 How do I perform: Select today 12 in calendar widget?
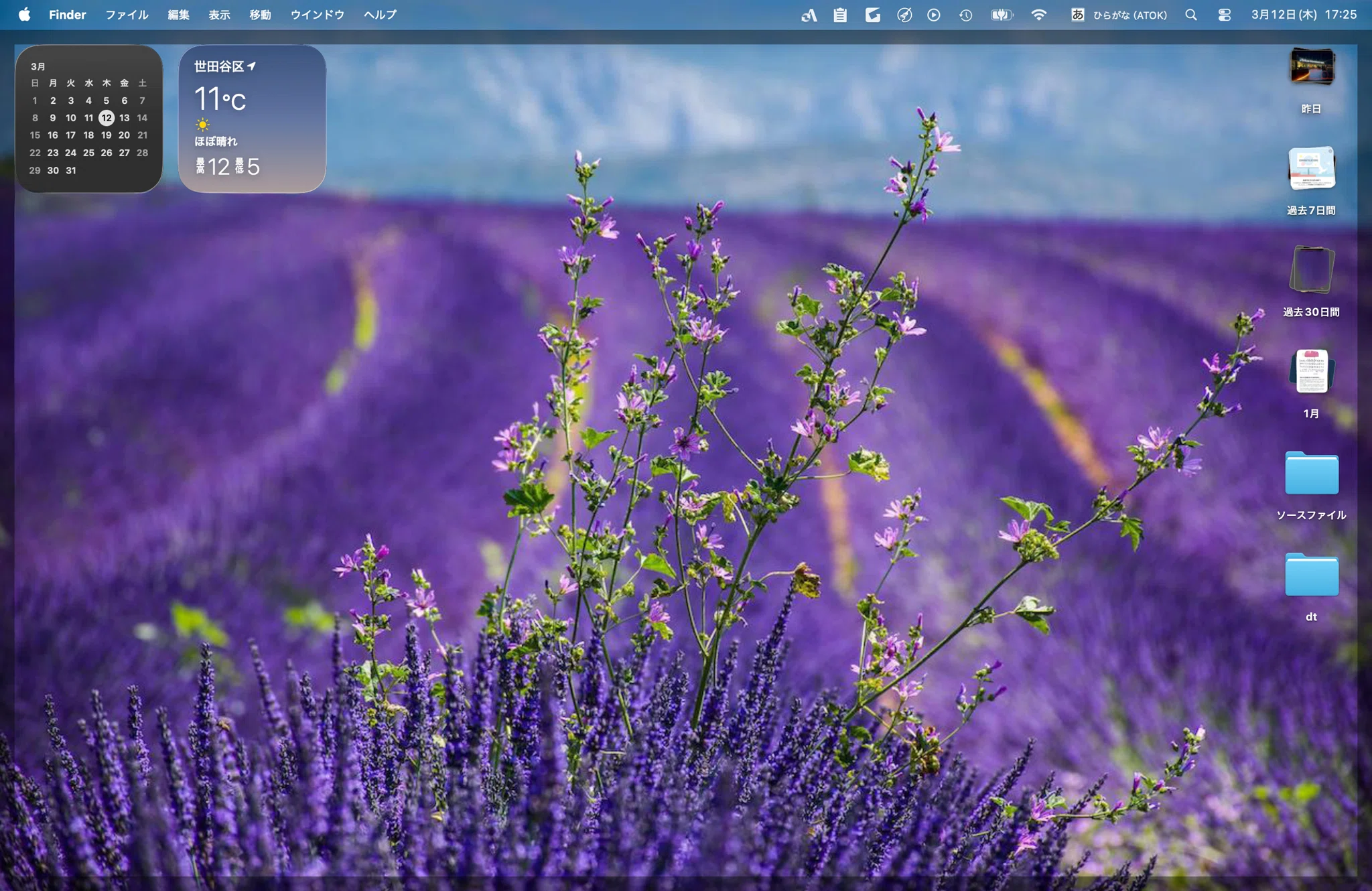click(x=107, y=118)
